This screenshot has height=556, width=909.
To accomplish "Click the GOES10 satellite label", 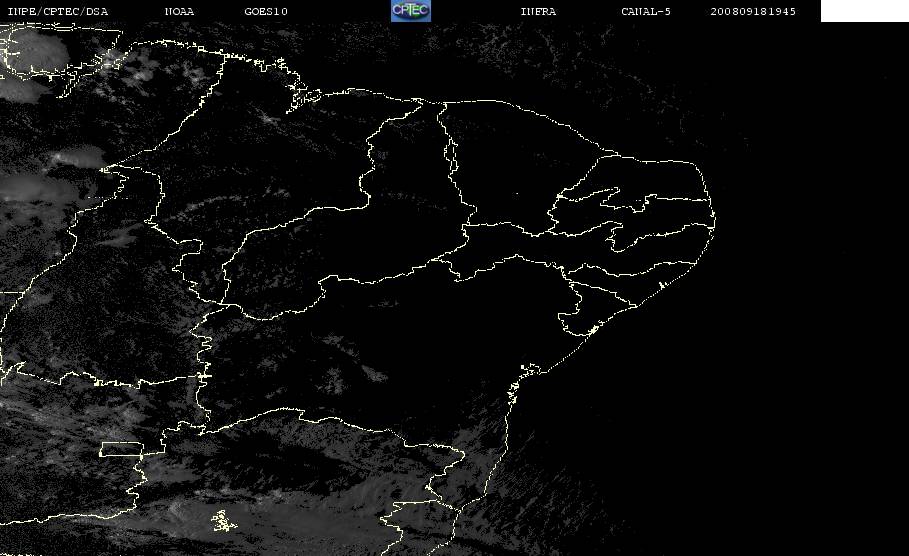I will [266, 11].
